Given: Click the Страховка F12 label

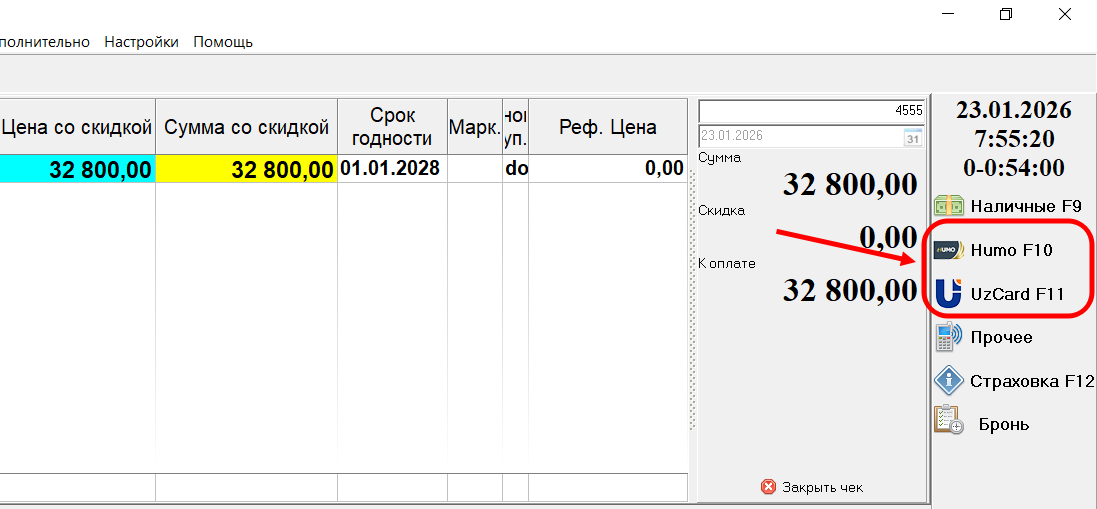Looking at the screenshot, I should (x=1032, y=381).
